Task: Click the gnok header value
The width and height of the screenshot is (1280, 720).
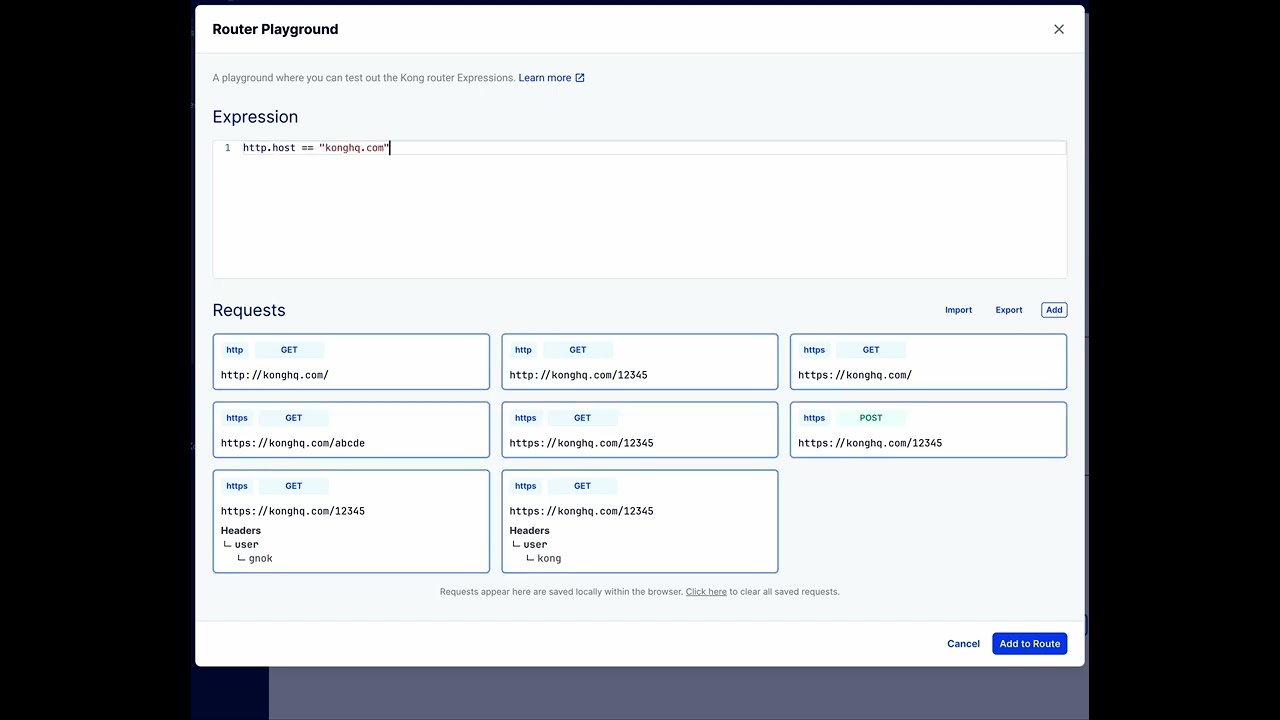Action: point(260,559)
